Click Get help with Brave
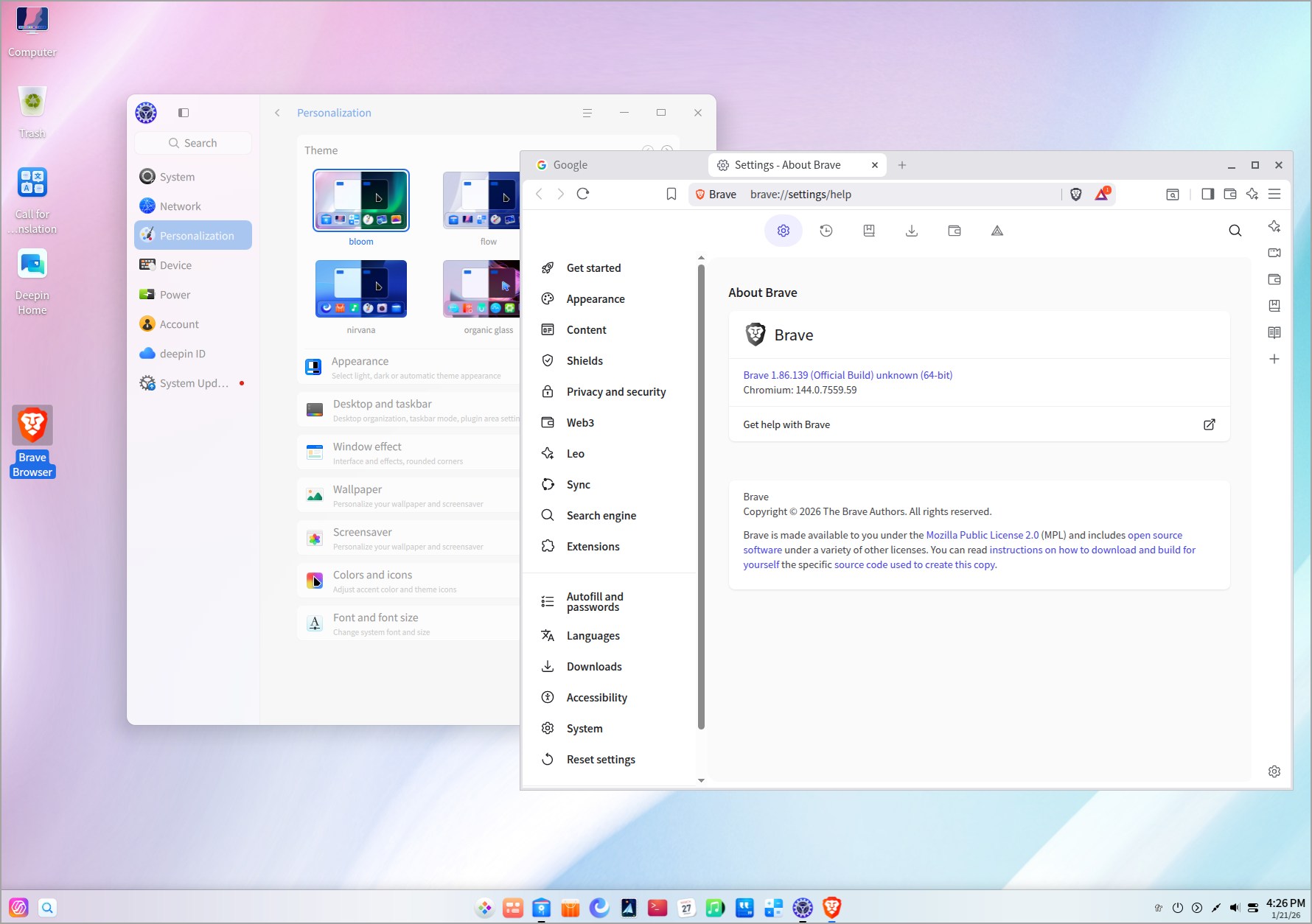The image size is (1312, 924). point(786,424)
